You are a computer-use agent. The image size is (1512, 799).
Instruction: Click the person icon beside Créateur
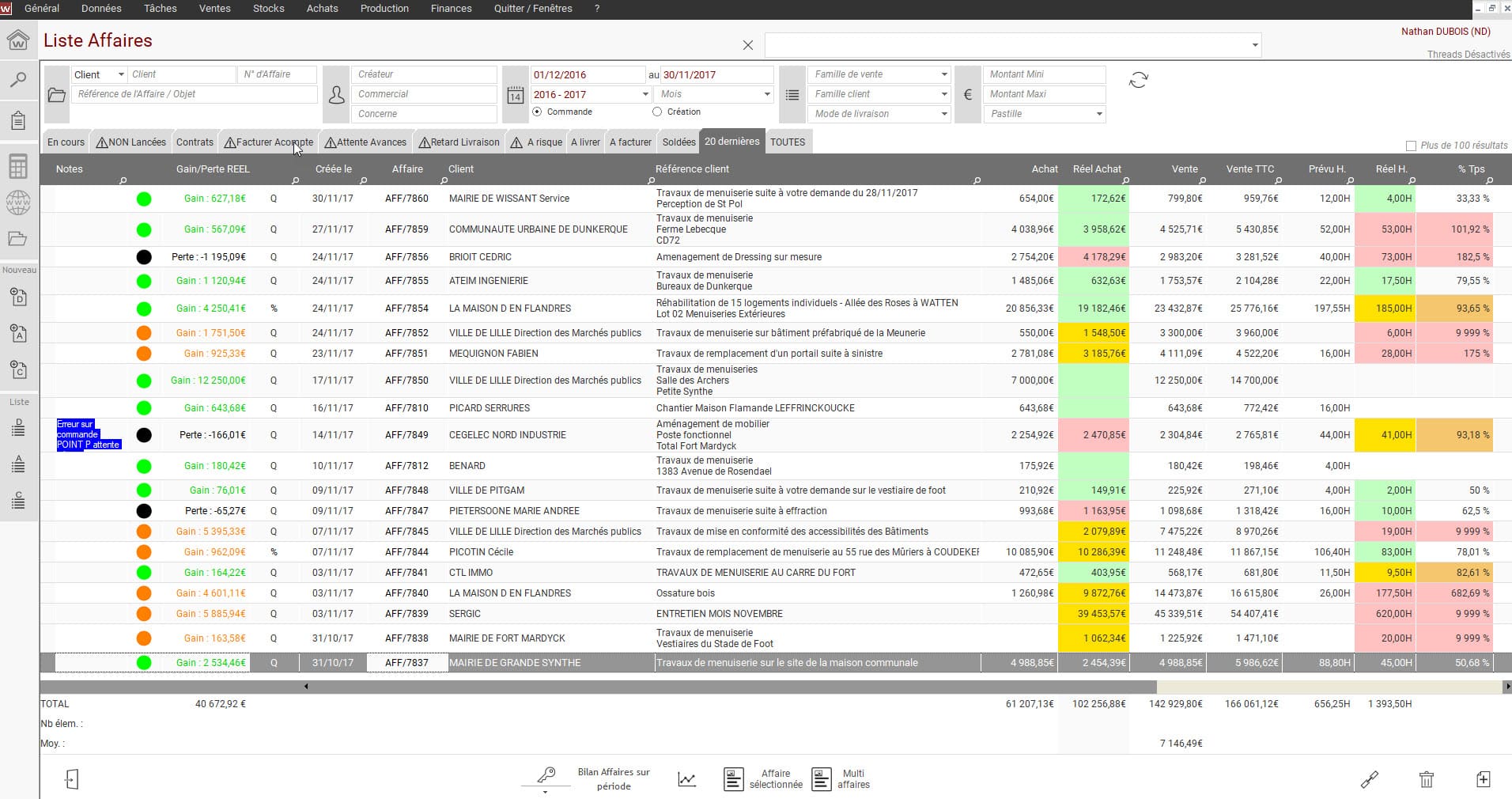[336, 95]
